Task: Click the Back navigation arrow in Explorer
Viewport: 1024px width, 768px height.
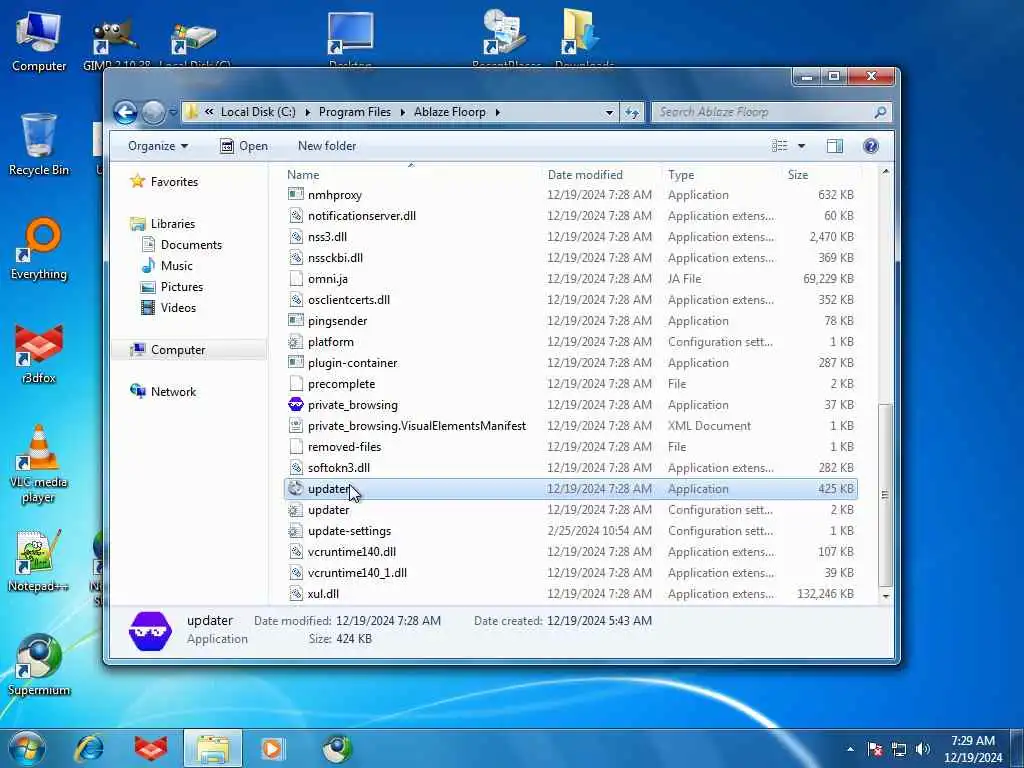Action: click(x=125, y=112)
